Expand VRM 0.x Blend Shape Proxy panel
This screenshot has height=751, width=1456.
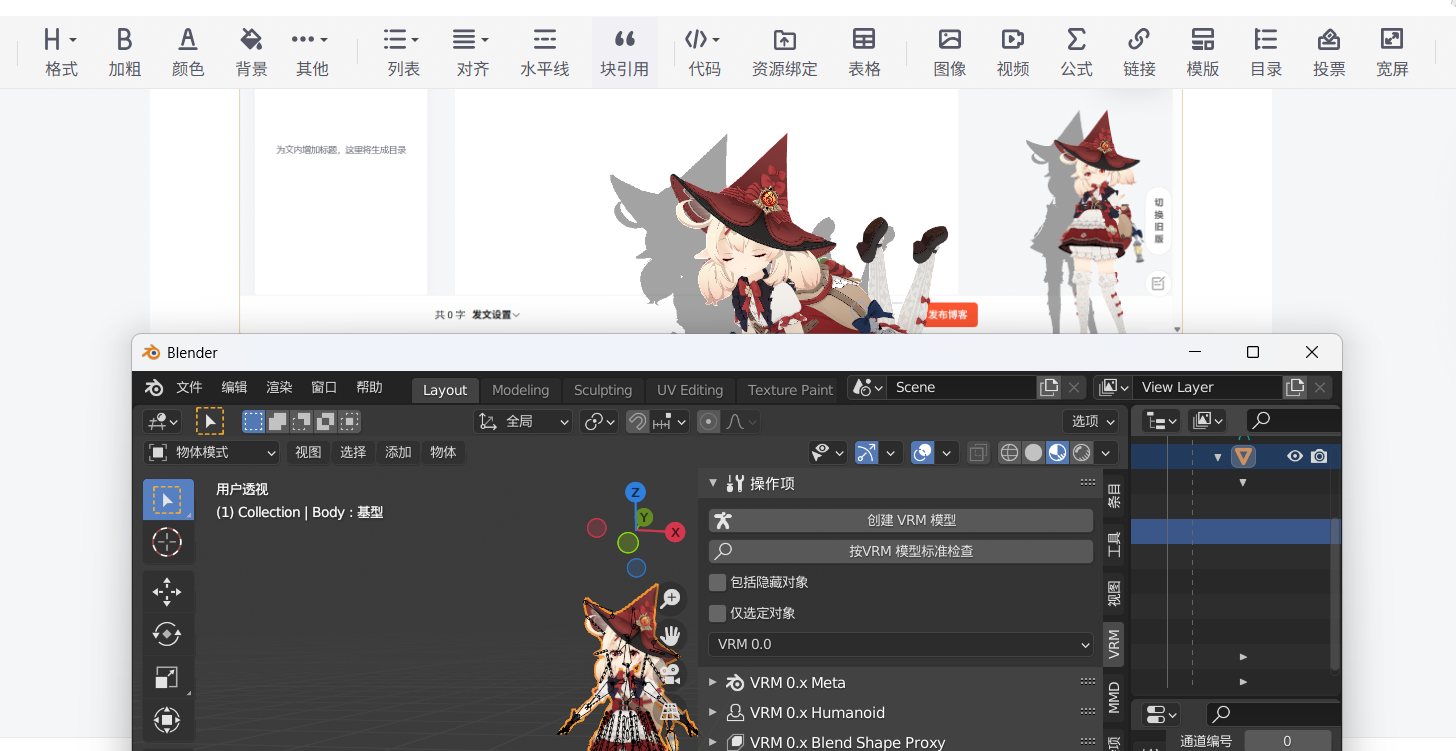(713, 742)
